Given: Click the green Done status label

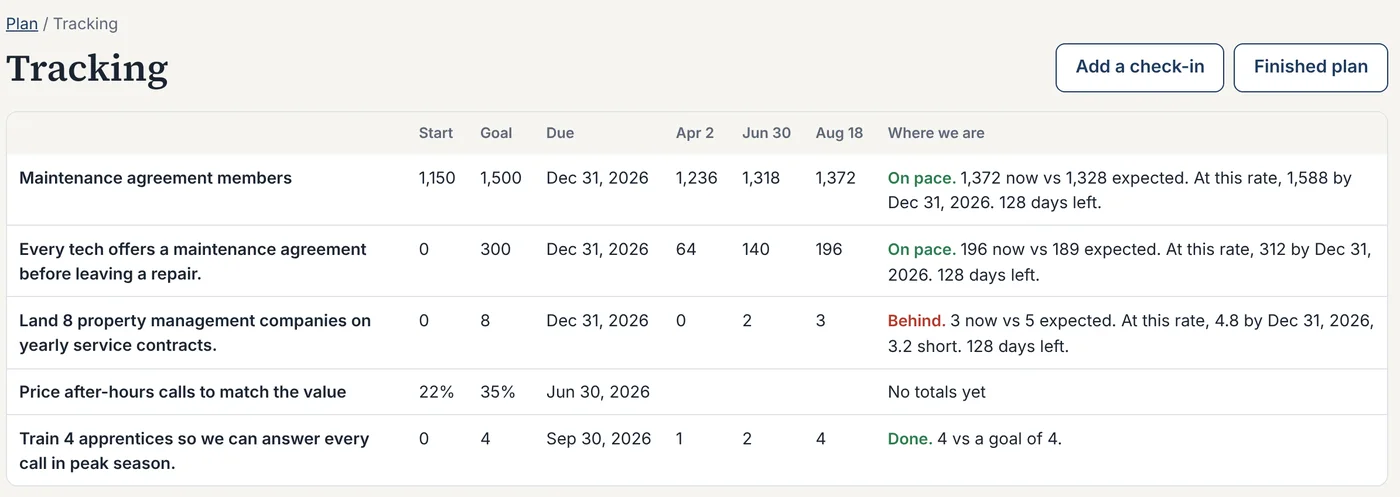Looking at the screenshot, I should pyautogui.click(x=910, y=438).
